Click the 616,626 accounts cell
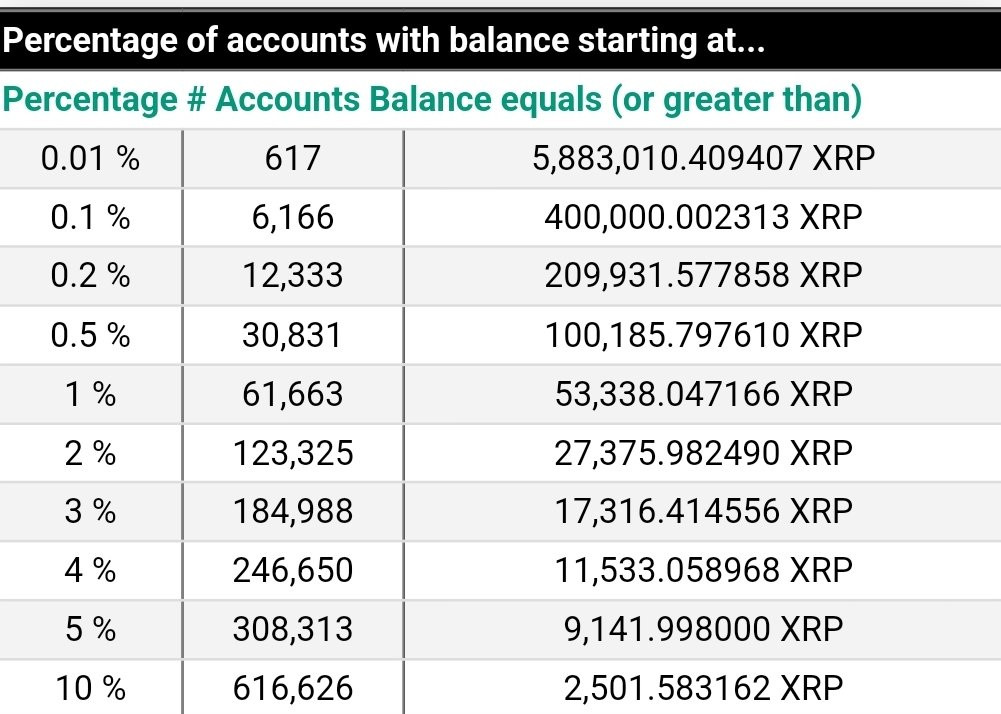The height and width of the screenshot is (714, 1001). click(293, 688)
